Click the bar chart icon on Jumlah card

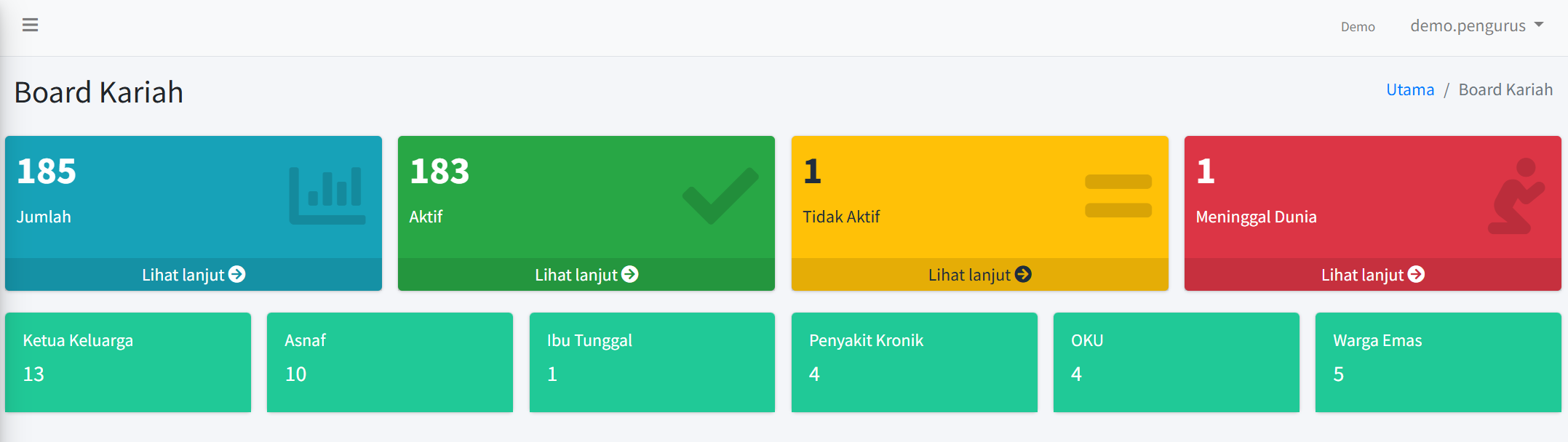coord(327,196)
